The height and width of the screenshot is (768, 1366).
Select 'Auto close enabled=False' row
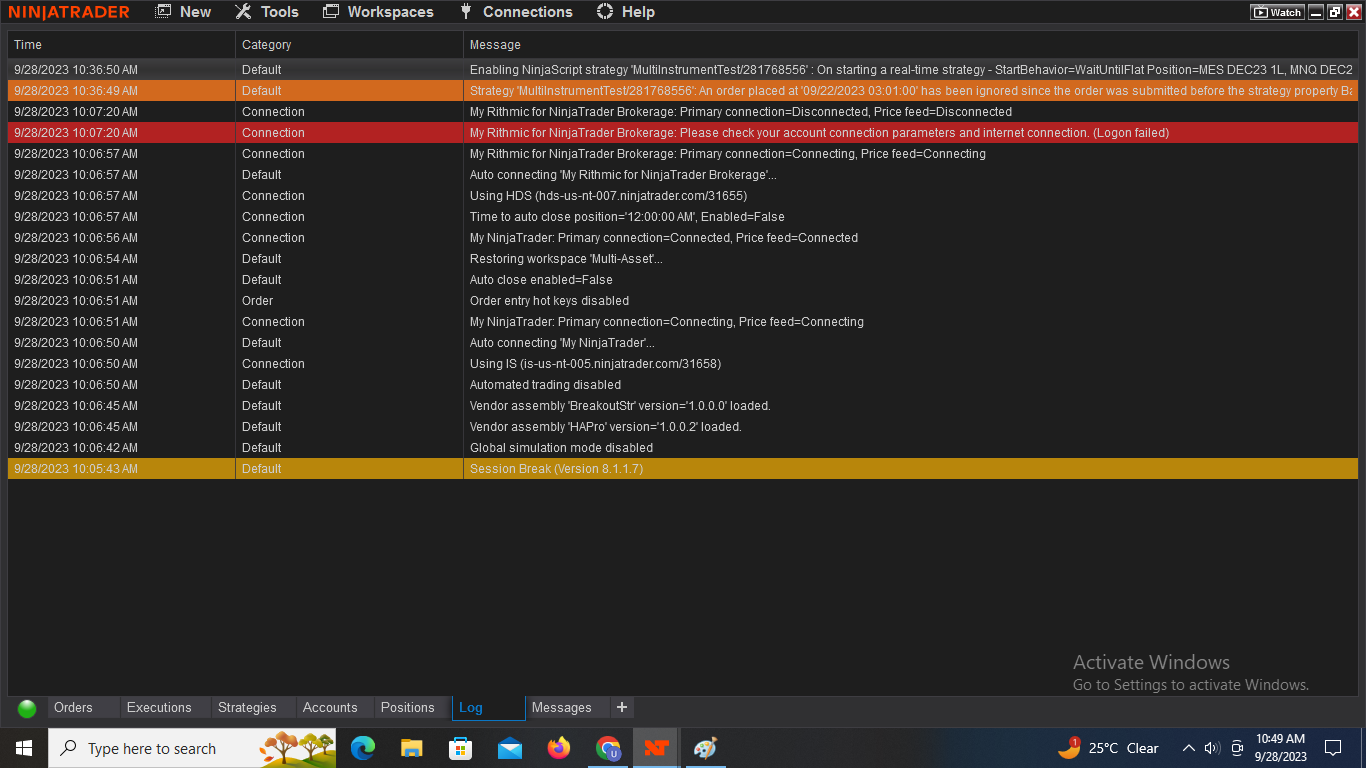(683, 280)
